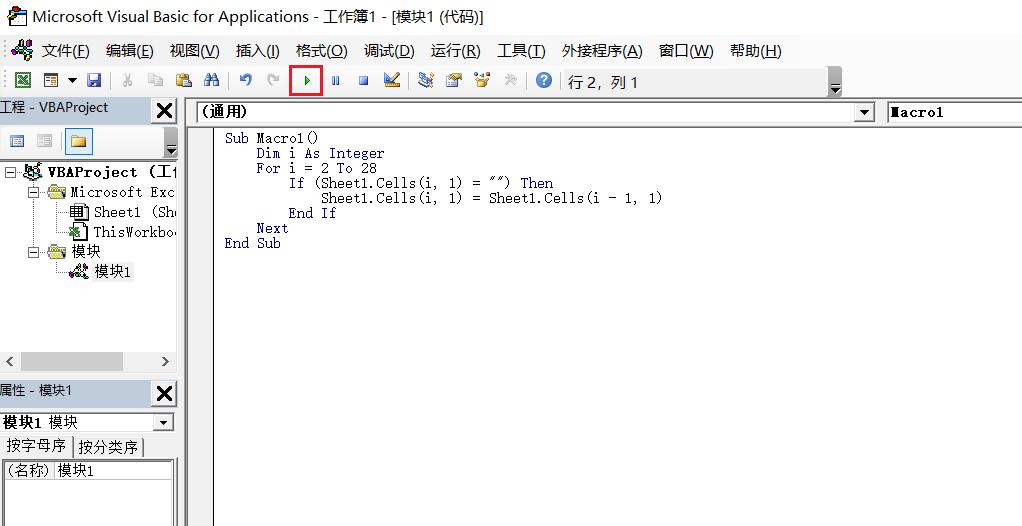Click the Insert UserForm toolbar icon
Image resolution: width=1022 pixels, height=526 pixels.
pos(51,80)
